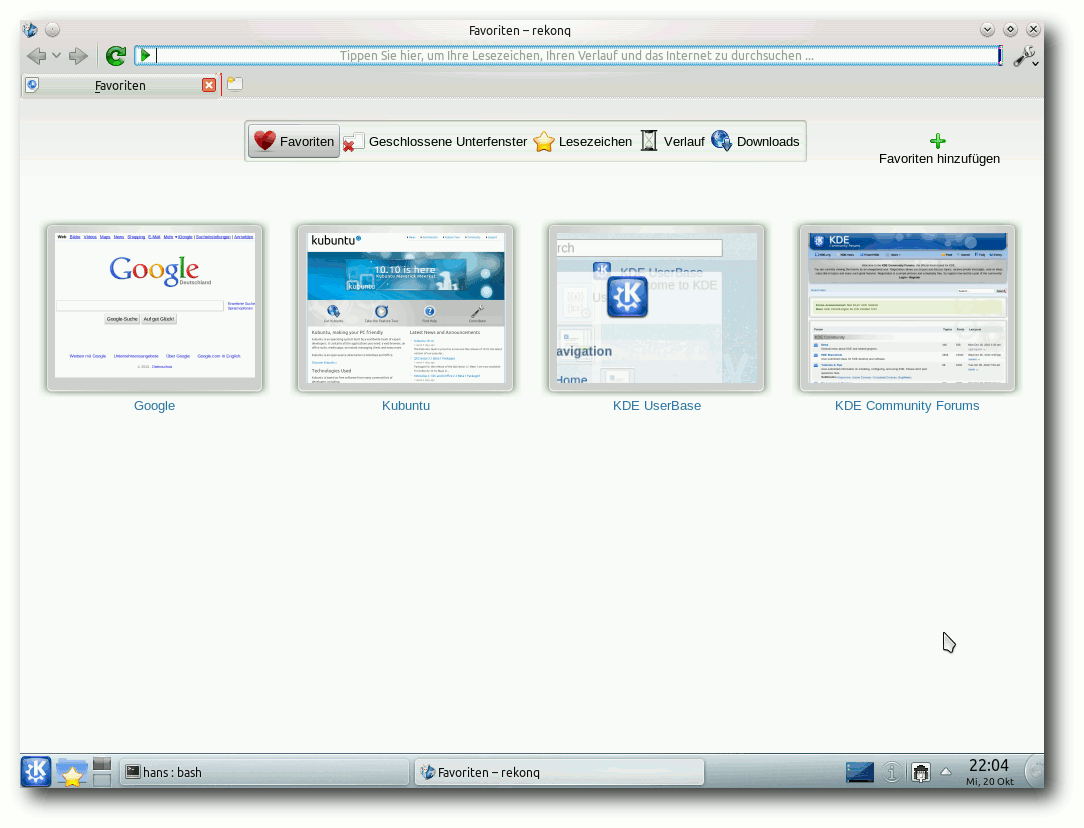Go forward with the forward arrow
1084x828 pixels.
click(78, 55)
